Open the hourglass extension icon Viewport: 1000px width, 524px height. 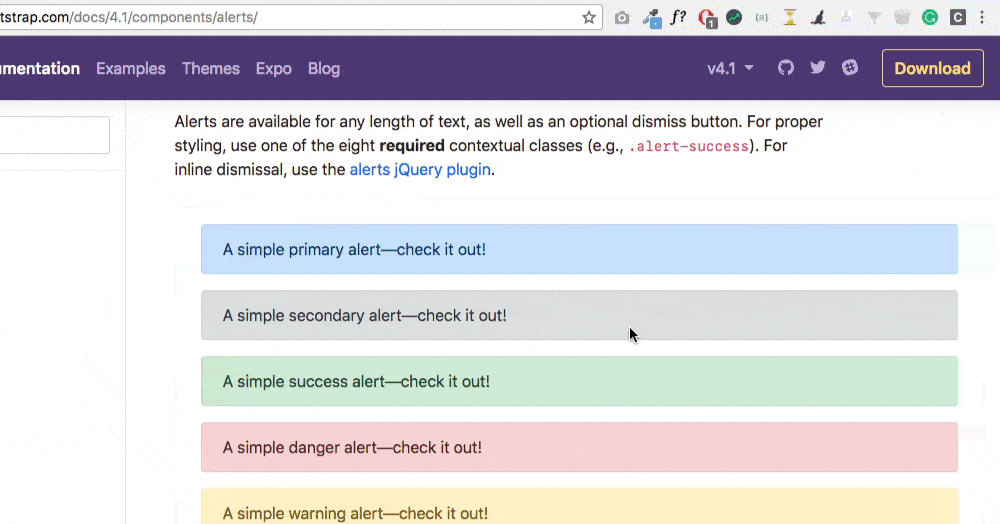790,18
